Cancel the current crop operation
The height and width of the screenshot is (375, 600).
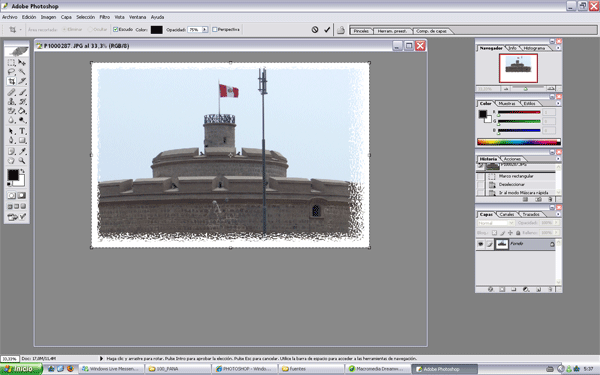click(315, 29)
